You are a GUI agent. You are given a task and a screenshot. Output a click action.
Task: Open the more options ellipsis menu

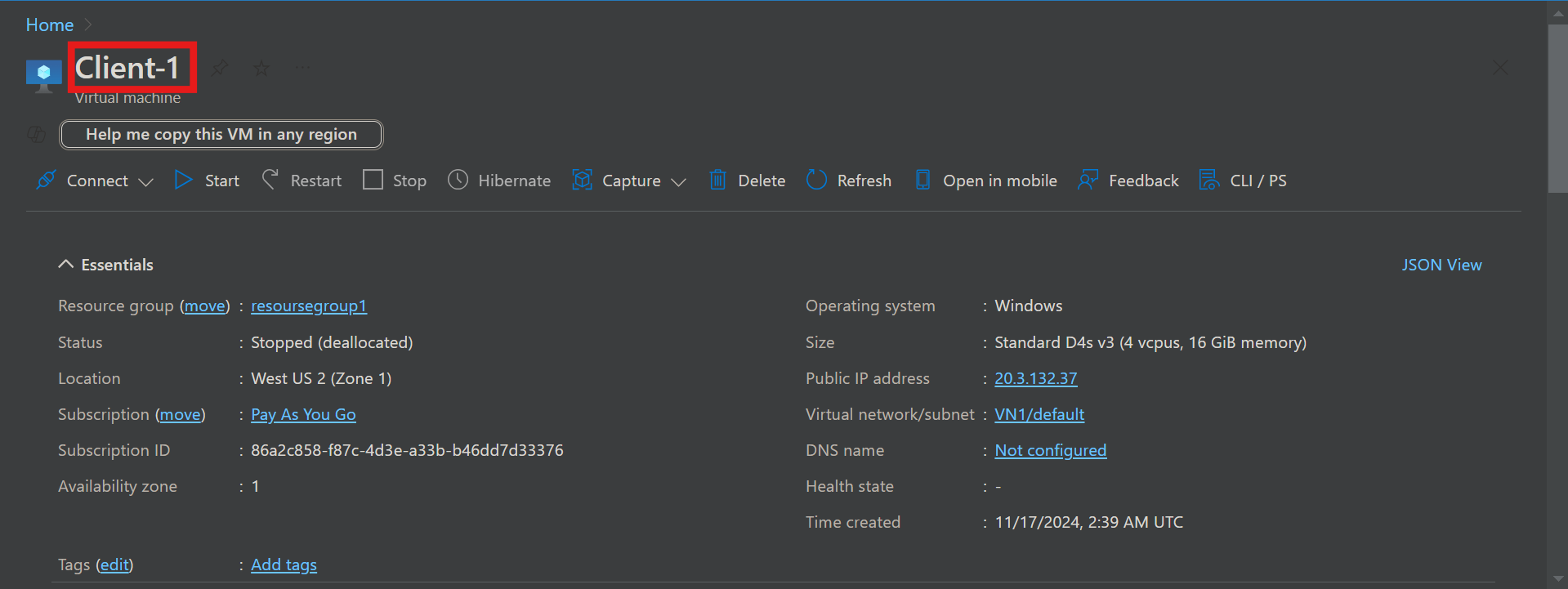click(303, 68)
